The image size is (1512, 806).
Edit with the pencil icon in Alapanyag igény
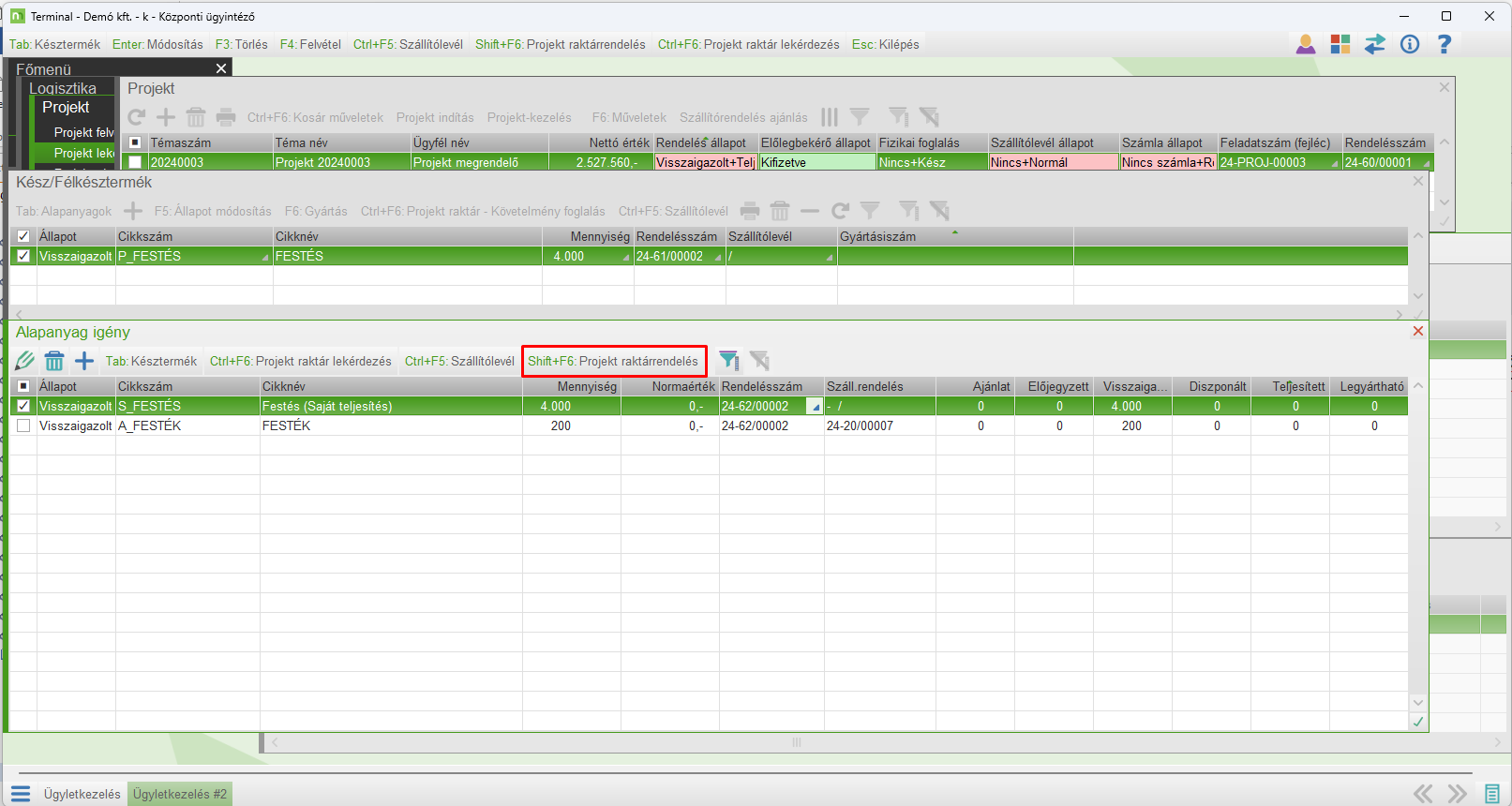tap(25, 361)
